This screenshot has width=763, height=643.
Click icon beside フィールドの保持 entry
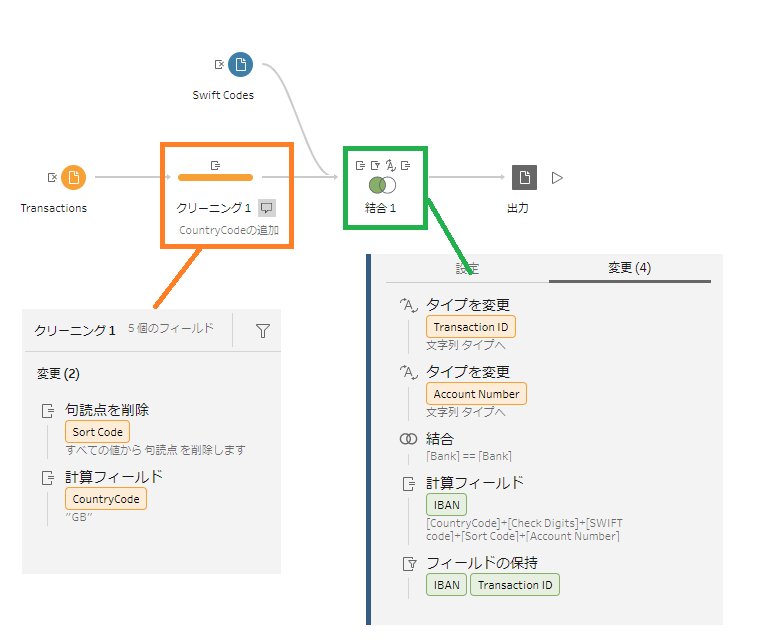(x=409, y=564)
